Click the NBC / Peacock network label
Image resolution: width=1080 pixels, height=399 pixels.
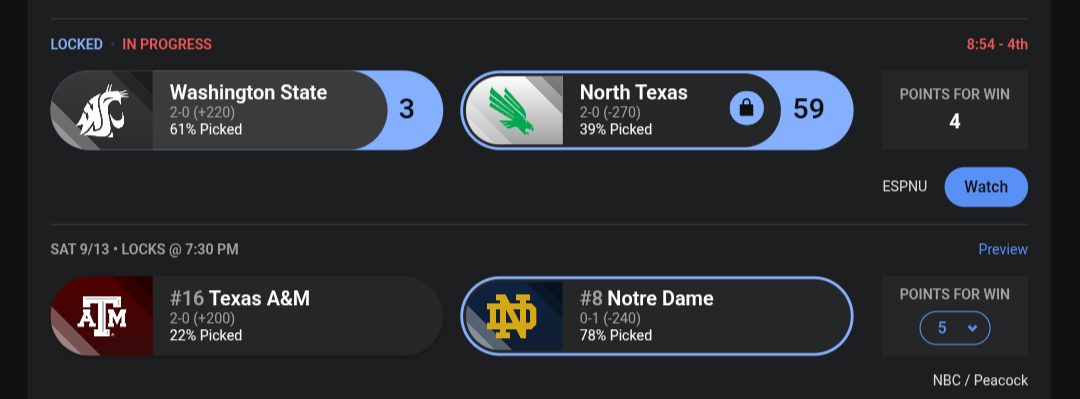(x=980, y=380)
